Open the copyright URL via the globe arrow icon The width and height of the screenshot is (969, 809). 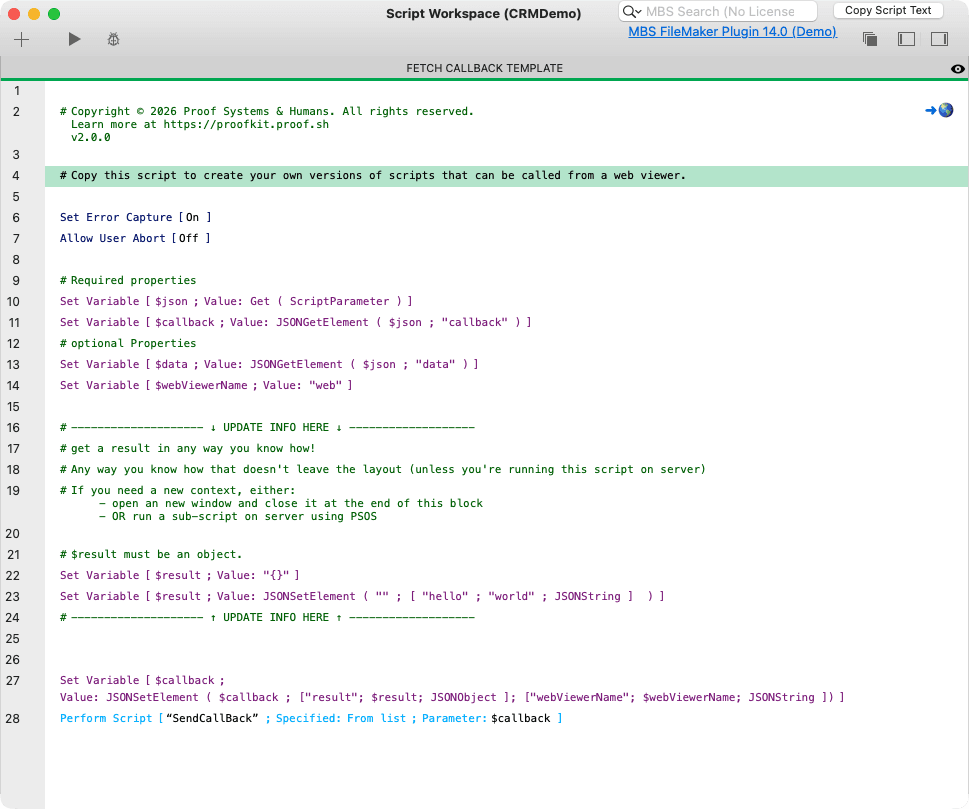[x=939, y=110]
